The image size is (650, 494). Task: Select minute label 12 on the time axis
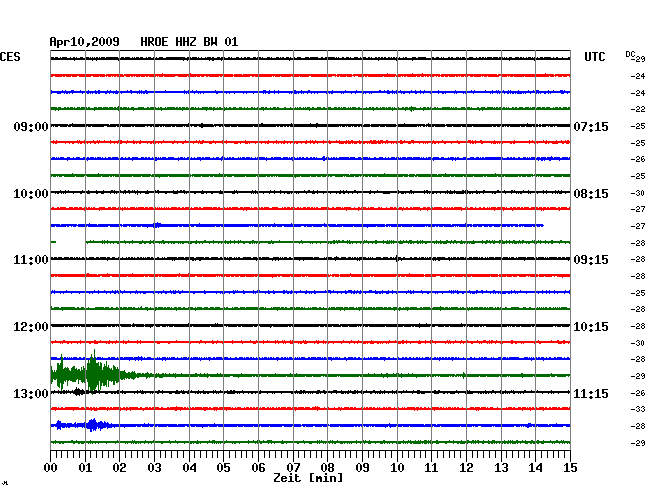click(x=466, y=467)
